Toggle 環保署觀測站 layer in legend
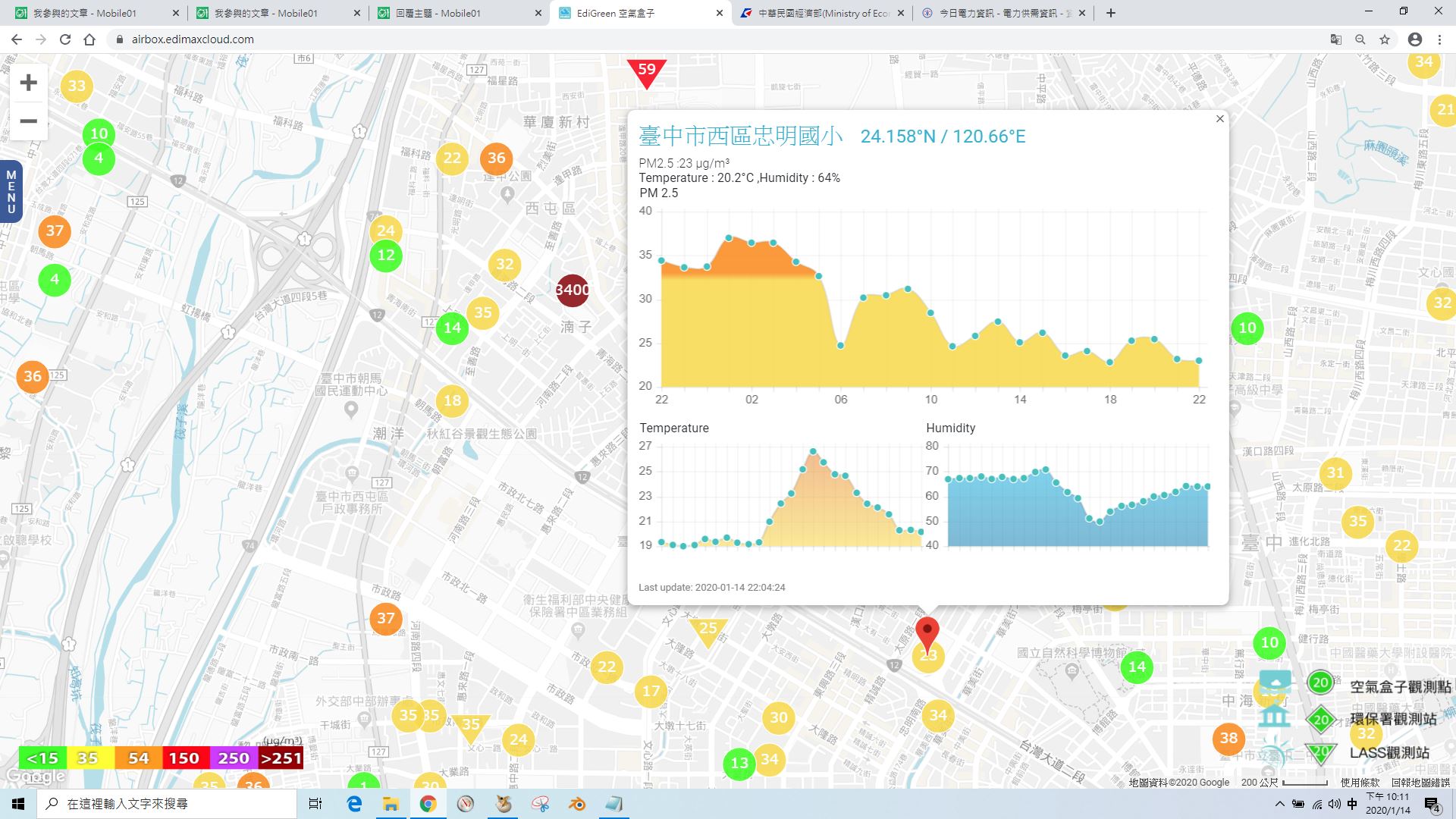Screen dimensions: 1456x819 [x=1371, y=719]
